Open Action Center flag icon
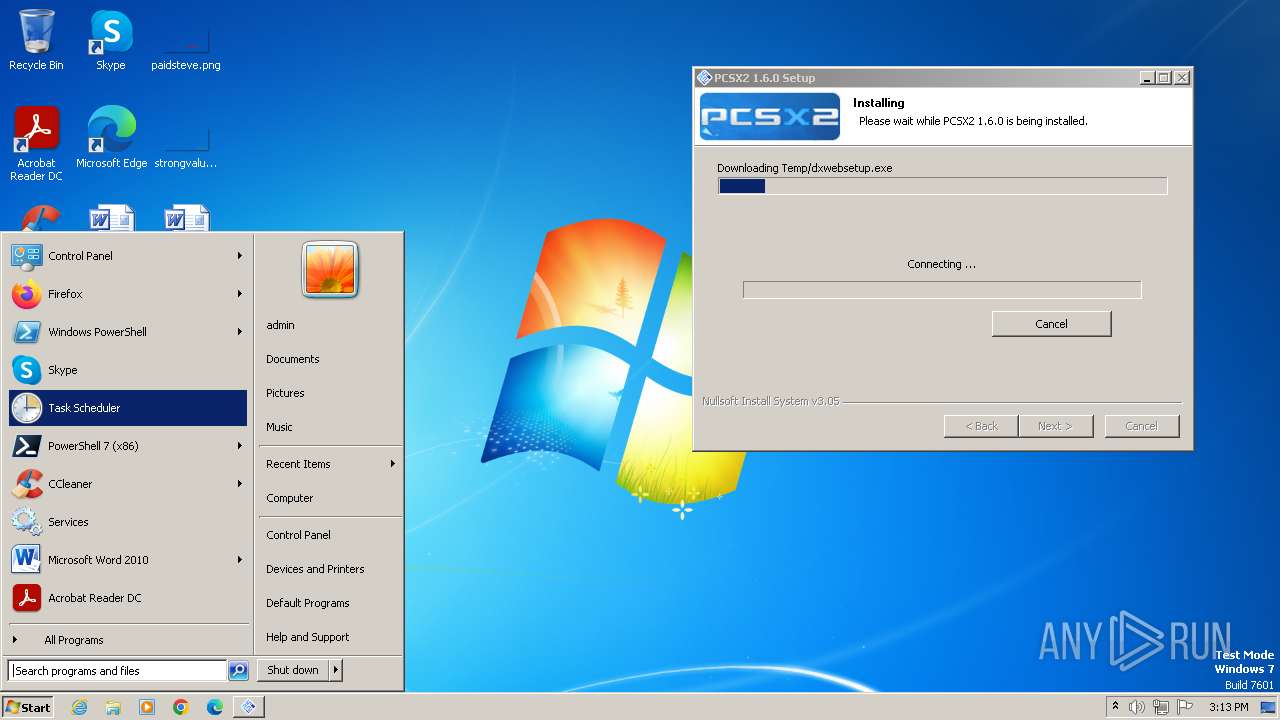The image size is (1280, 720). [1186, 707]
